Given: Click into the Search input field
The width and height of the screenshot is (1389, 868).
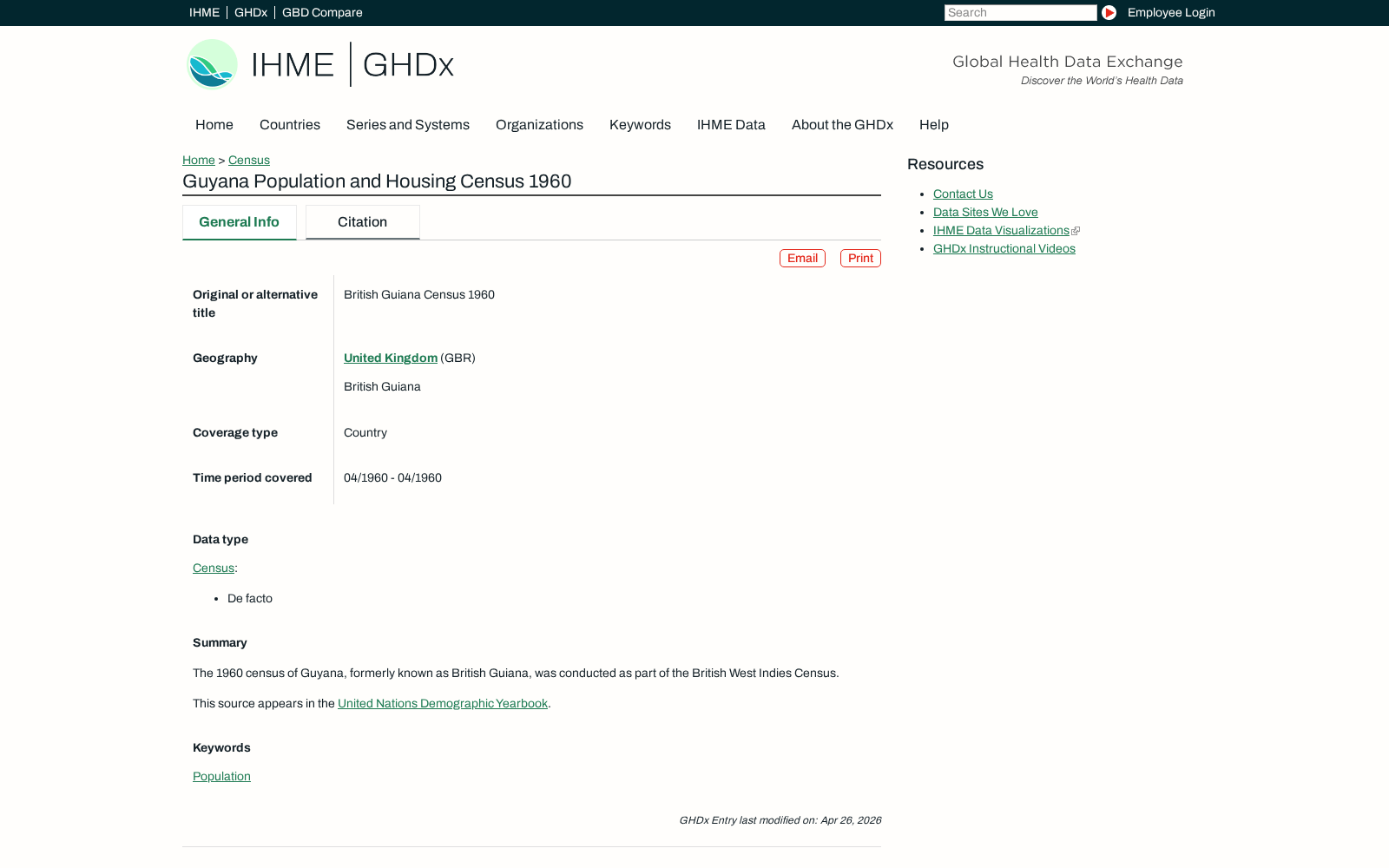Looking at the screenshot, I should (x=1020, y=12).
